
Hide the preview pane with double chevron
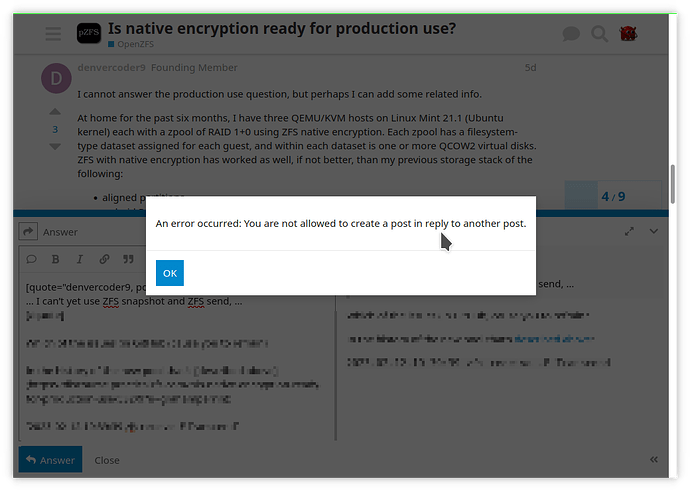(x=654, y=460)
